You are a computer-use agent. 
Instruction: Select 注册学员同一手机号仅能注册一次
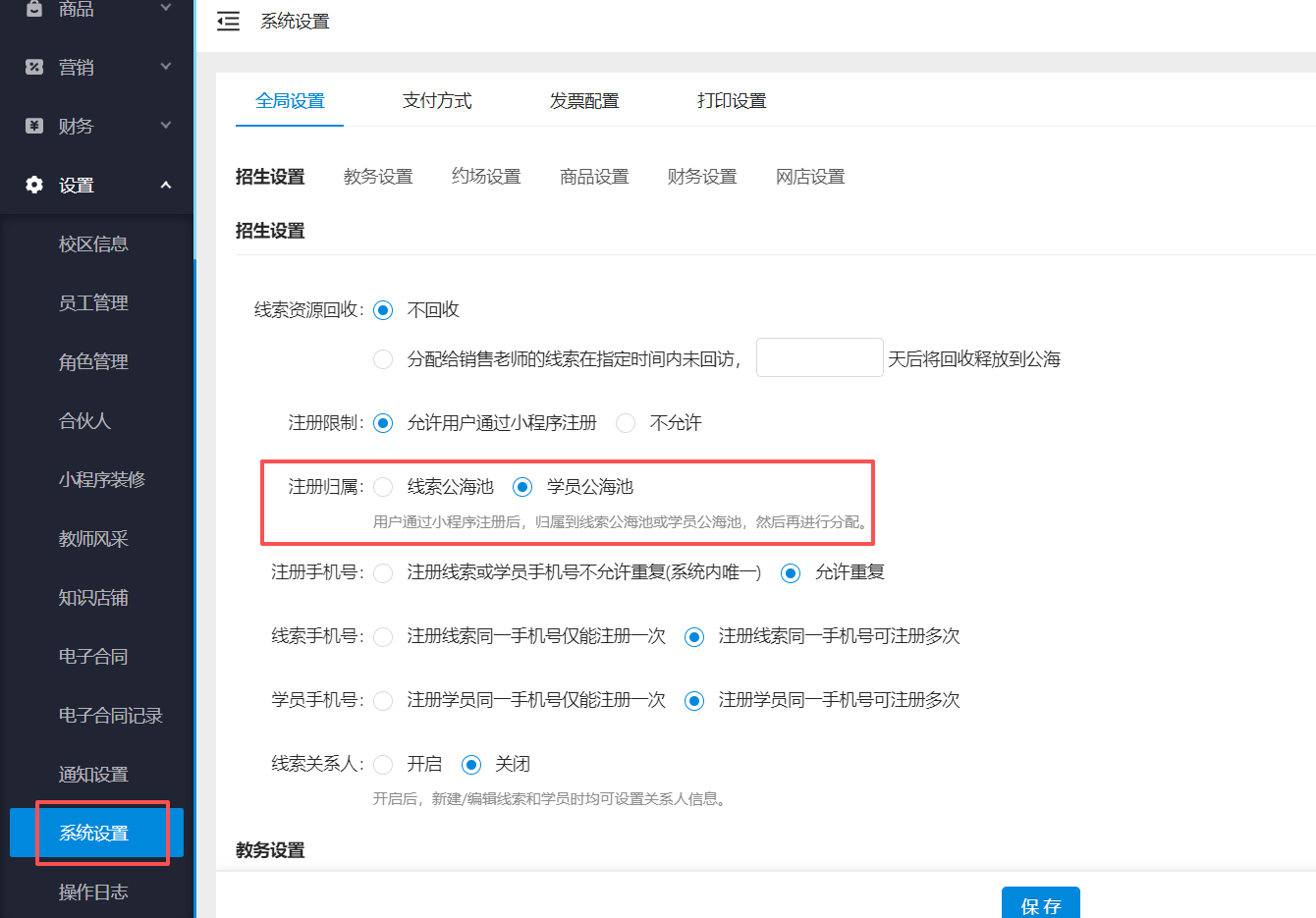click(383, 700)
